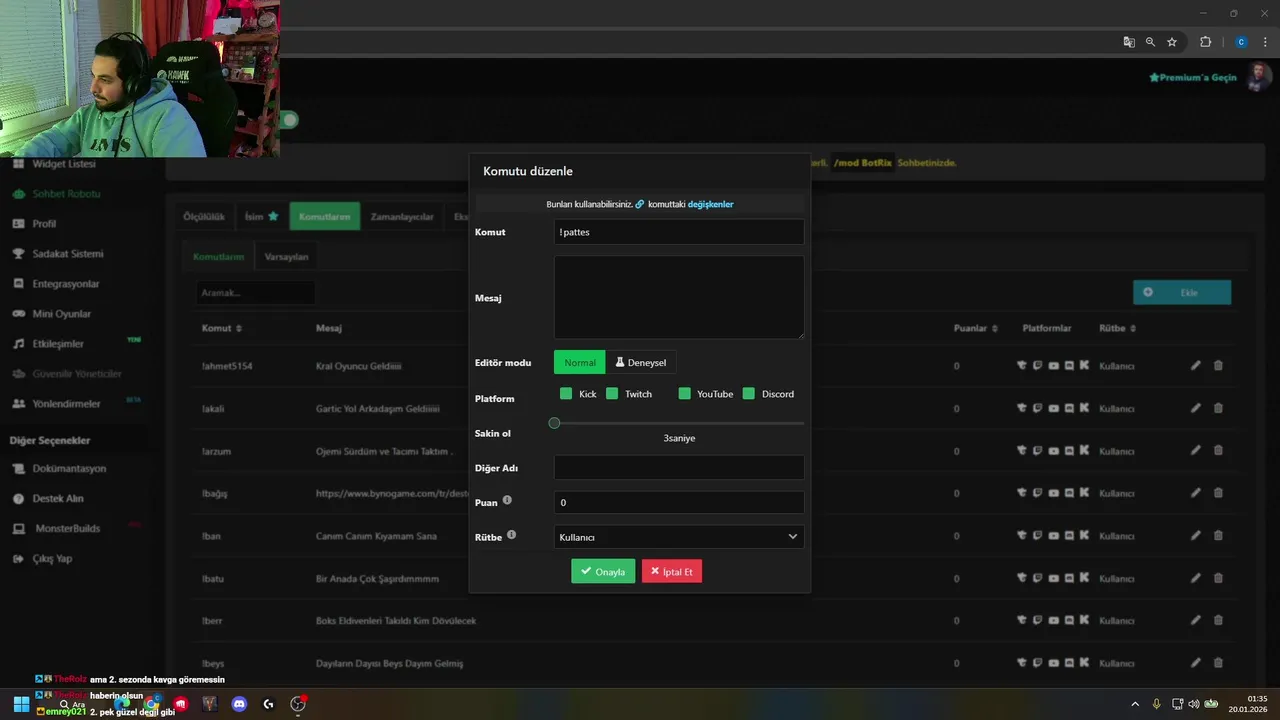1280x720 pixels.
Task: Switch to Zamanlayıcılar tab
Action: (x=402, y=216)
